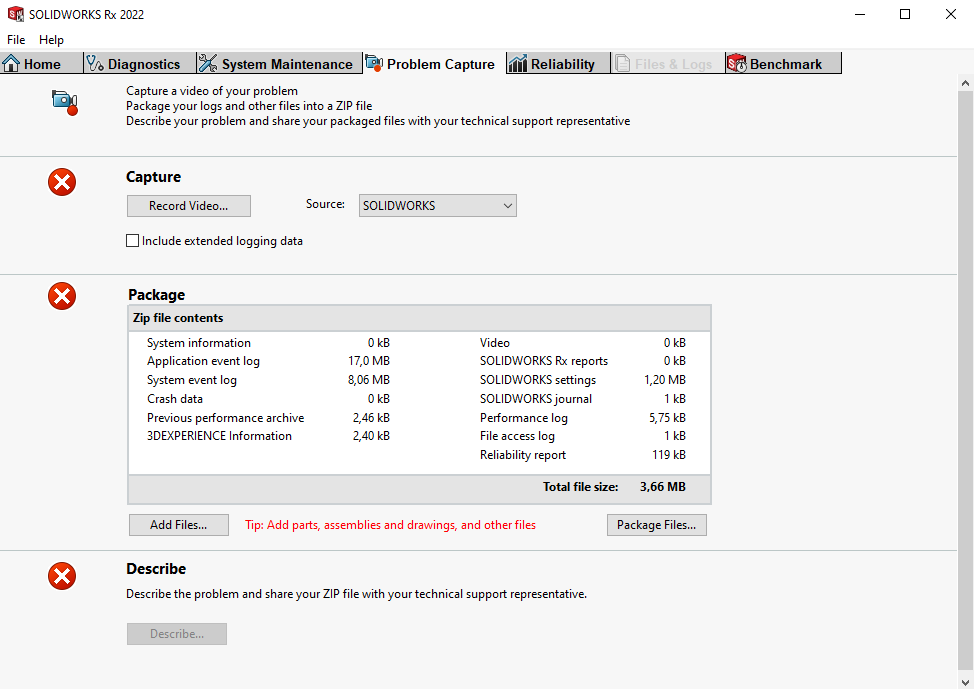
Task: Click the red X status icon beside Describe
Action: click(62, 576)
